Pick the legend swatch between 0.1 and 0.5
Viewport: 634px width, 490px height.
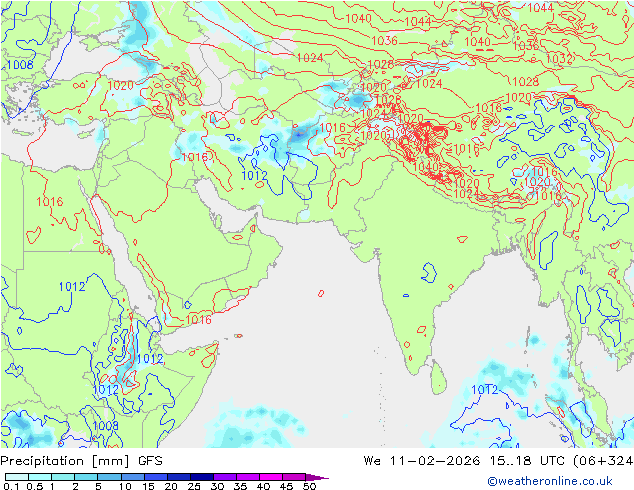point(17,477)
